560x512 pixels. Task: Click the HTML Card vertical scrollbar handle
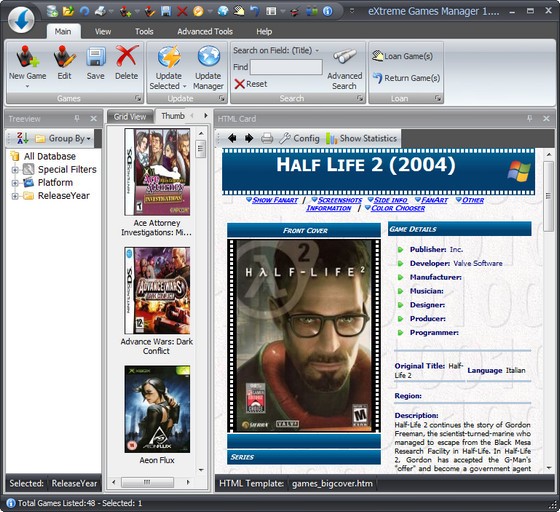(549, 196)
